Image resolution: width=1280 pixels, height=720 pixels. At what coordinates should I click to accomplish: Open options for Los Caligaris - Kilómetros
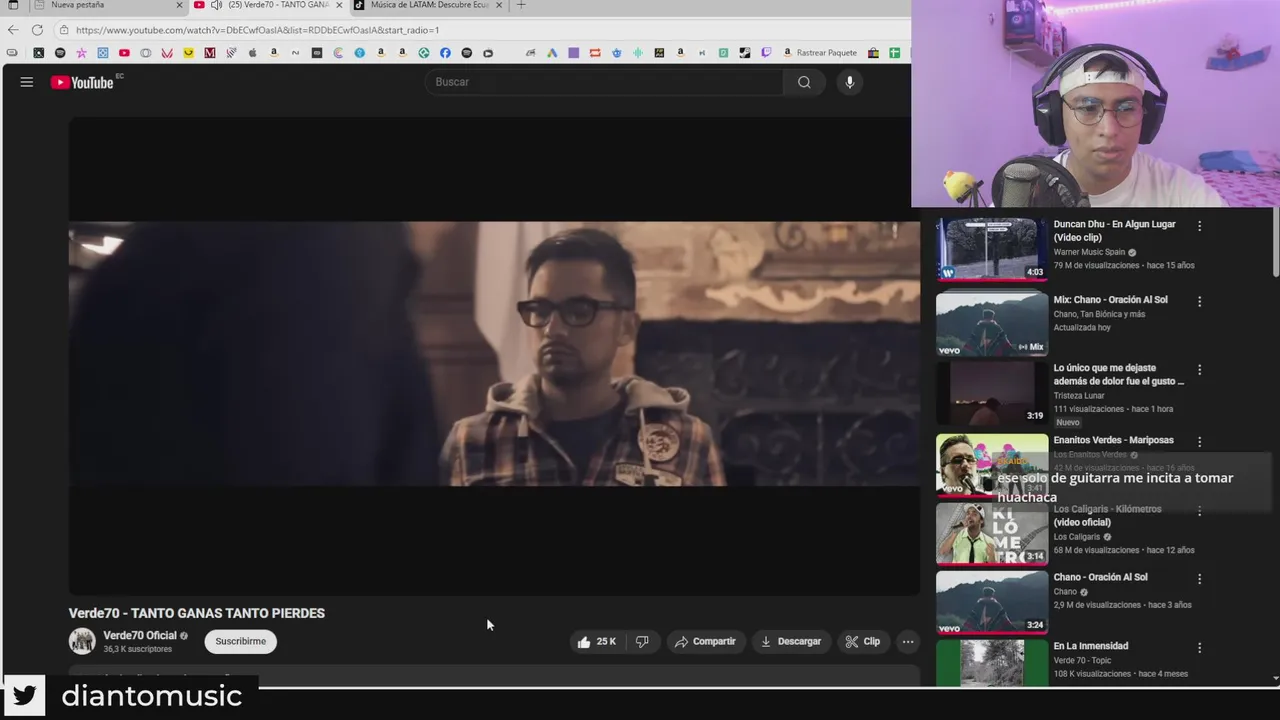(1199, 510)
